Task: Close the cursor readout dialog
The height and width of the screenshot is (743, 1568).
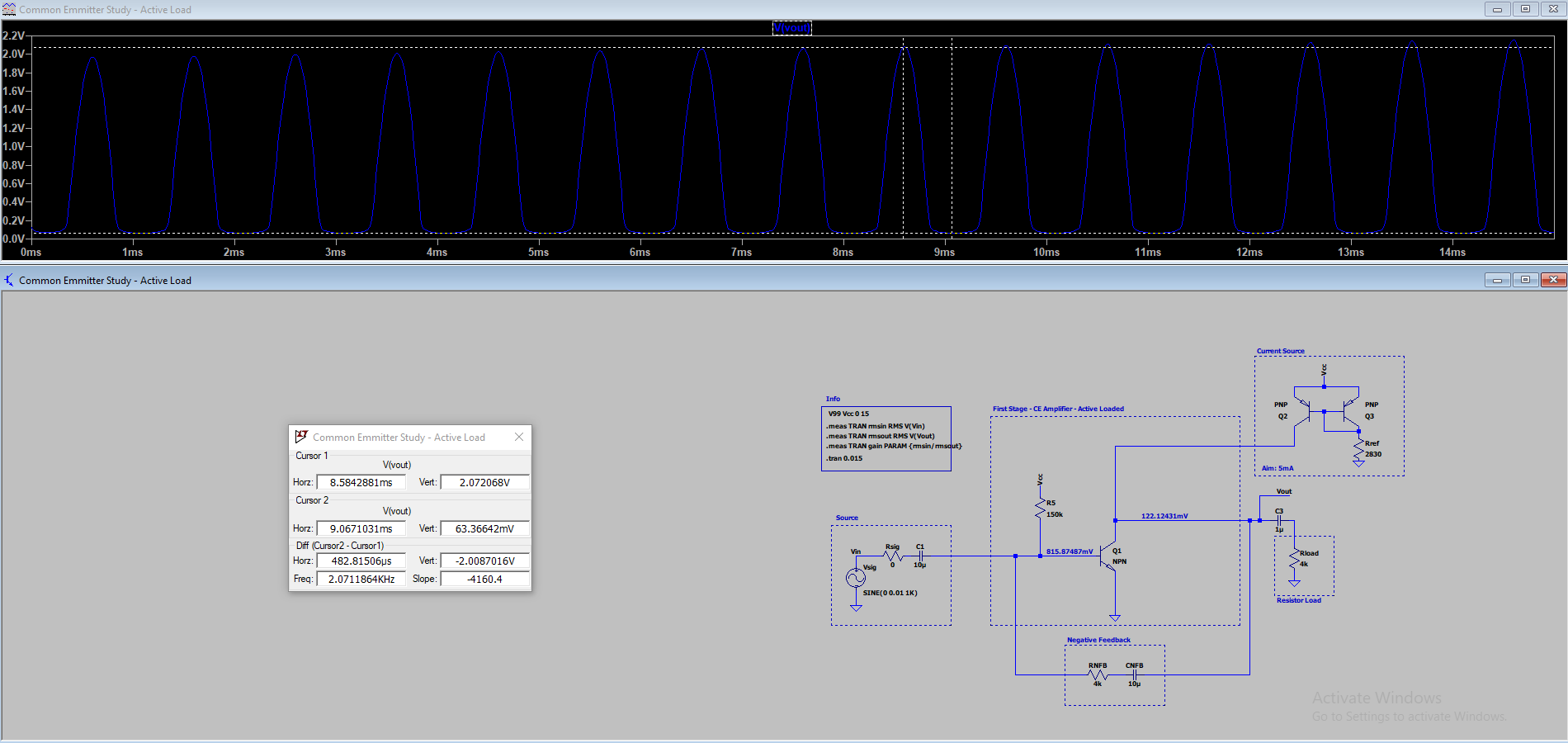Action: (x=519, y=437)
